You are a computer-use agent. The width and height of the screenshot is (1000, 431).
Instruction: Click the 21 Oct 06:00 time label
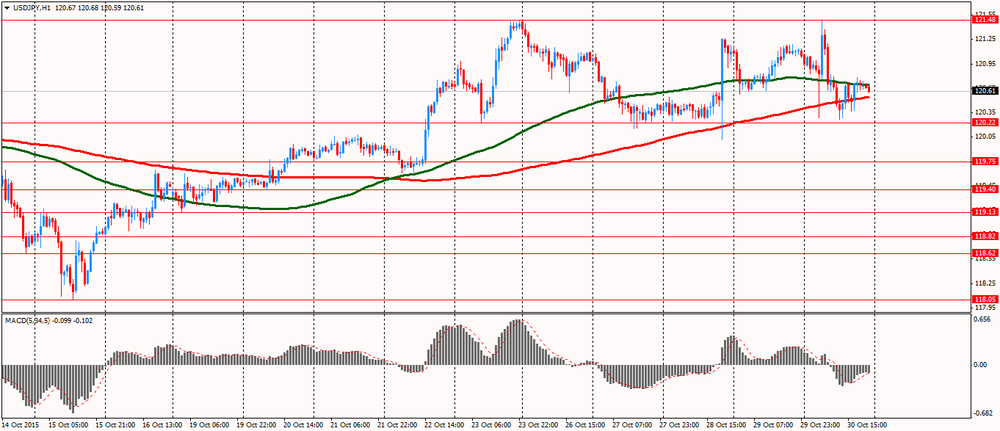click(349, 424)
